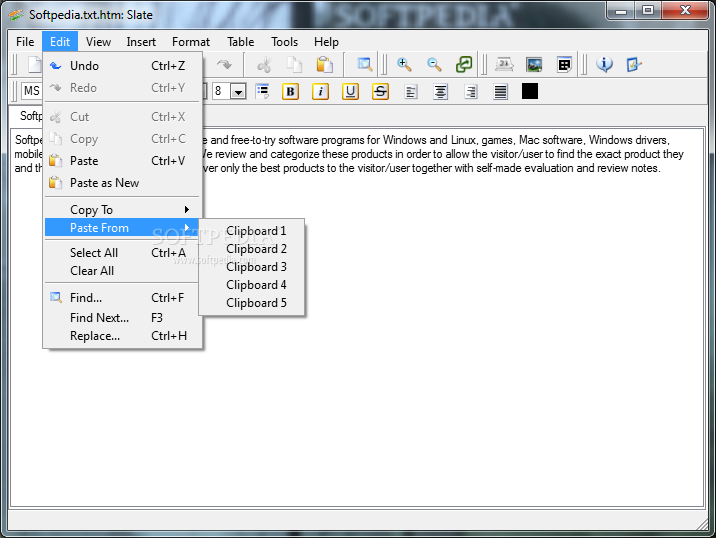Screen dimensions: 716x538
Task: Click the Copy toolbar icon
Action: pyautogui.click(x=294, y=65)
